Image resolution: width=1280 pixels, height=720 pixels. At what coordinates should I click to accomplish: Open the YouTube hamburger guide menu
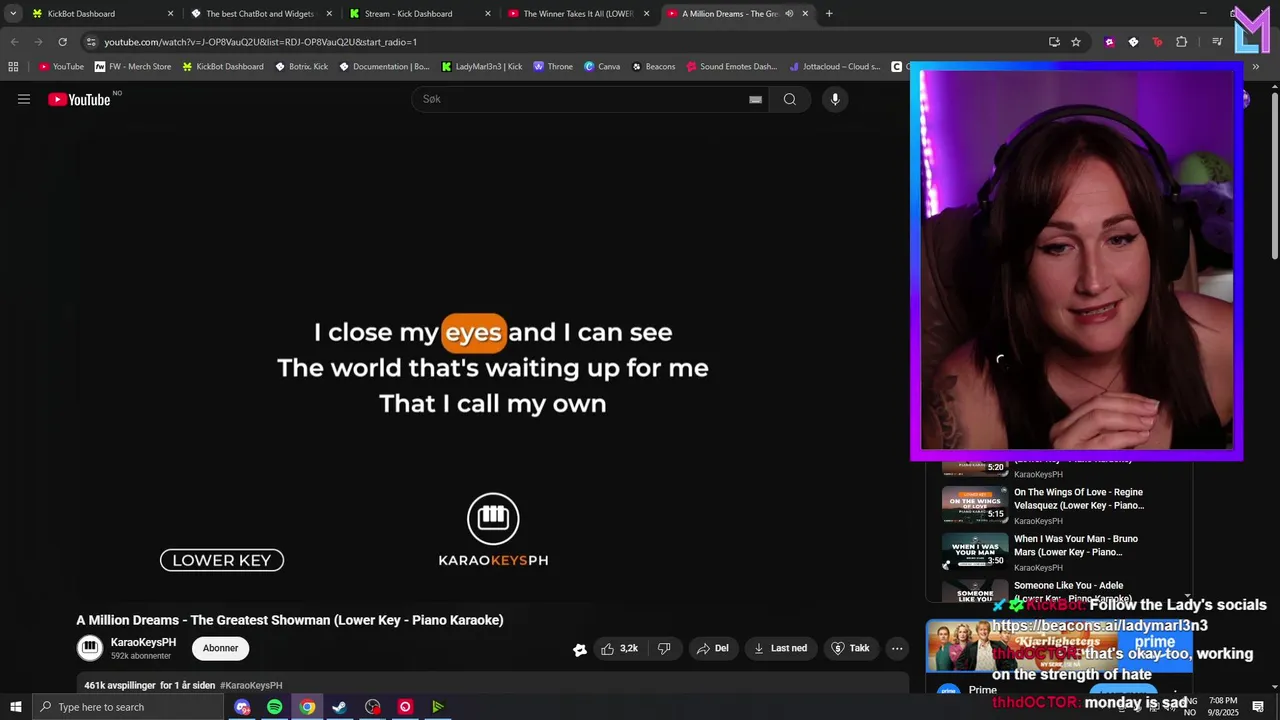(24, 99)
